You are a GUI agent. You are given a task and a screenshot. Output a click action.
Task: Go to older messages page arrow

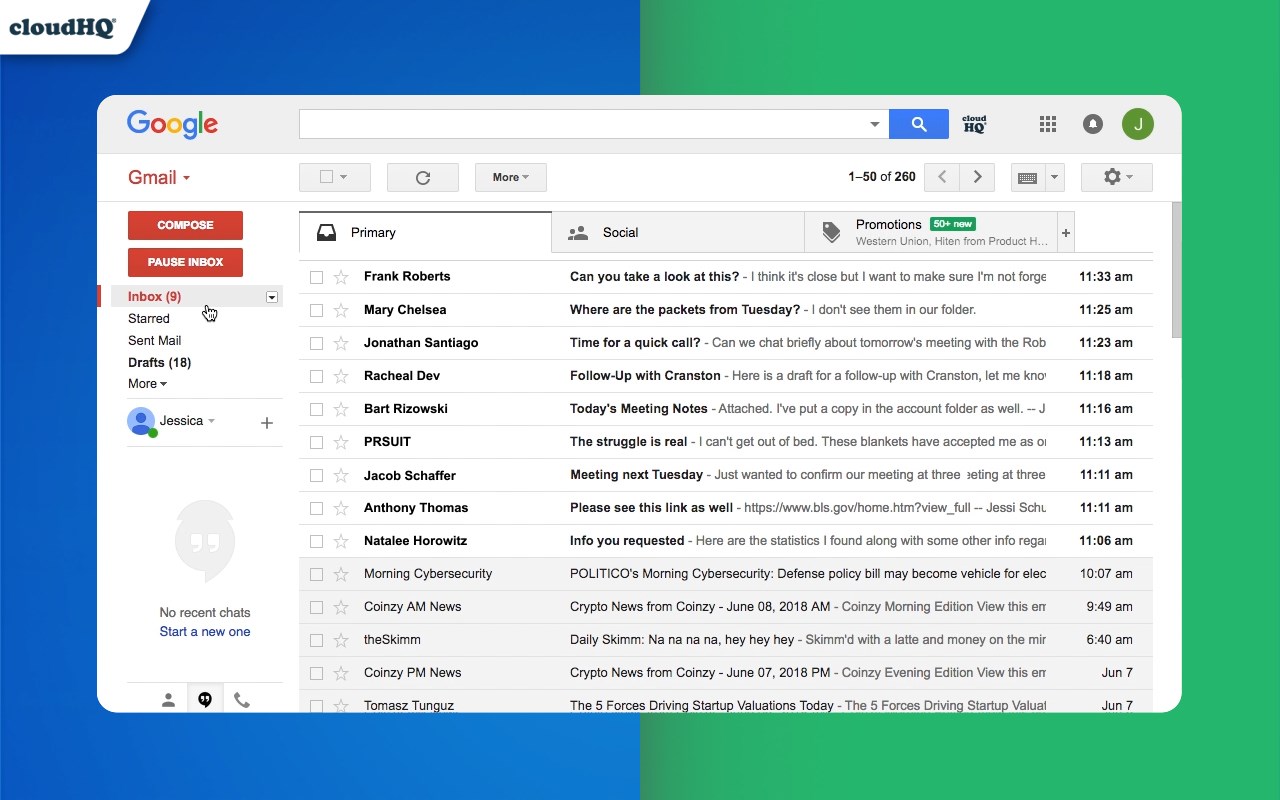tap(977, 177)
